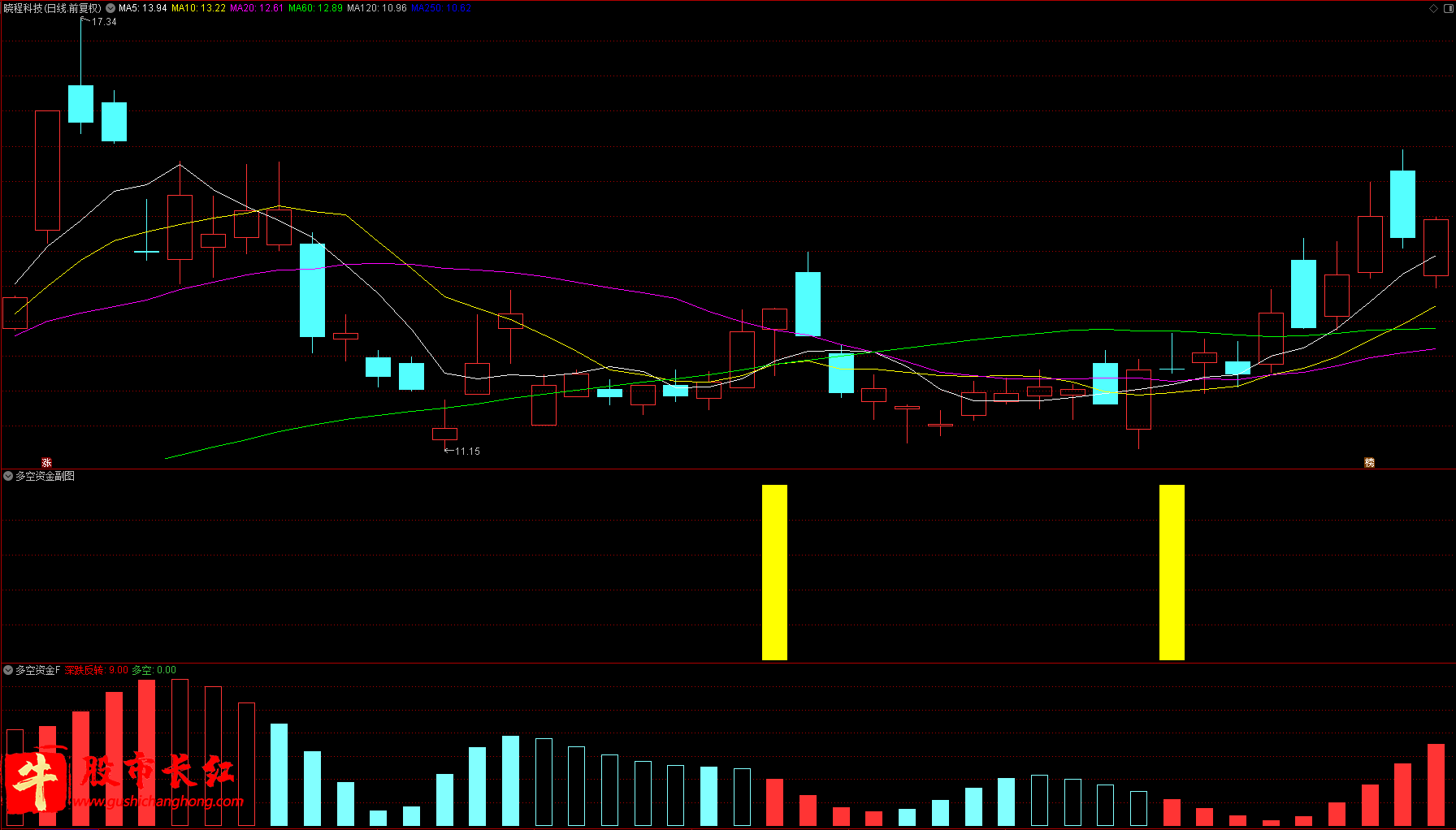
Task: Expand the 多空资金副图 indicator menu arrow
Action: [x=8, y=476]
